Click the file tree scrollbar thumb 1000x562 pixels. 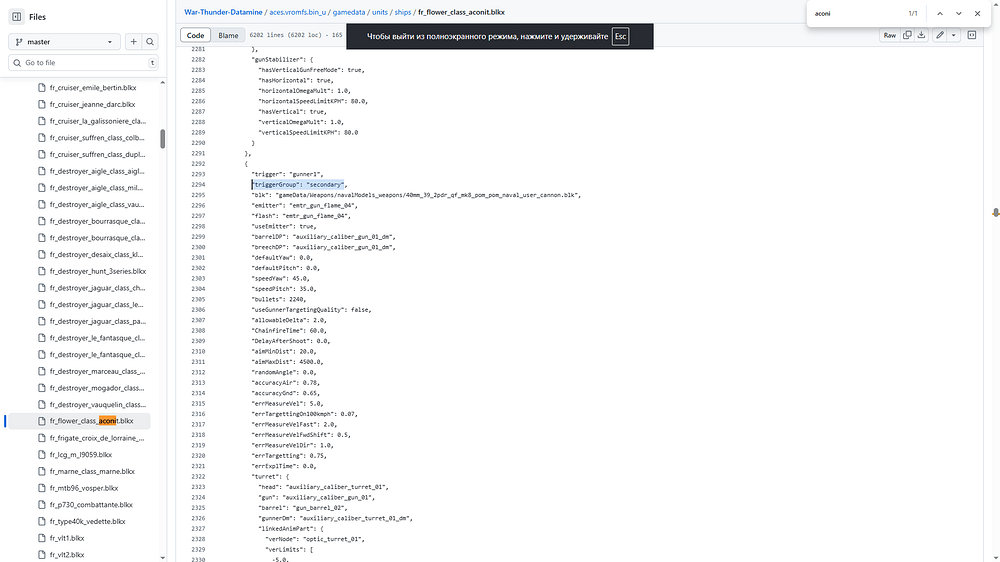pyautogui.click(x=163, y=138)
